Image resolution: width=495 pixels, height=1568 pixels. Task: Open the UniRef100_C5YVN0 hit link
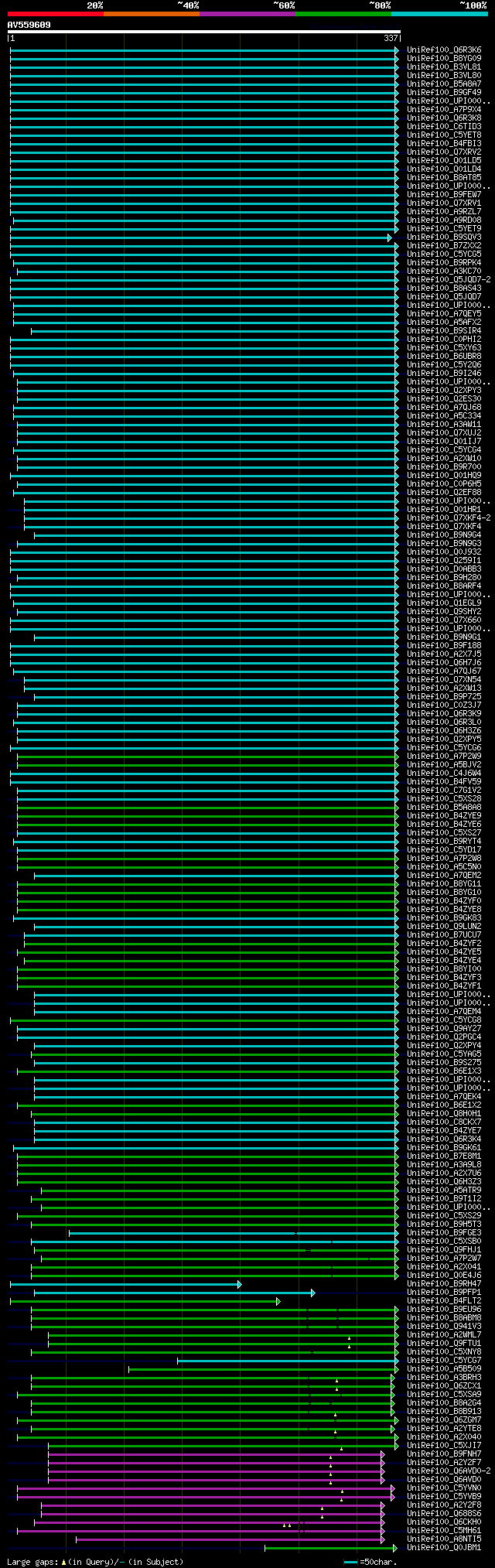click(x=444, y=1488)
